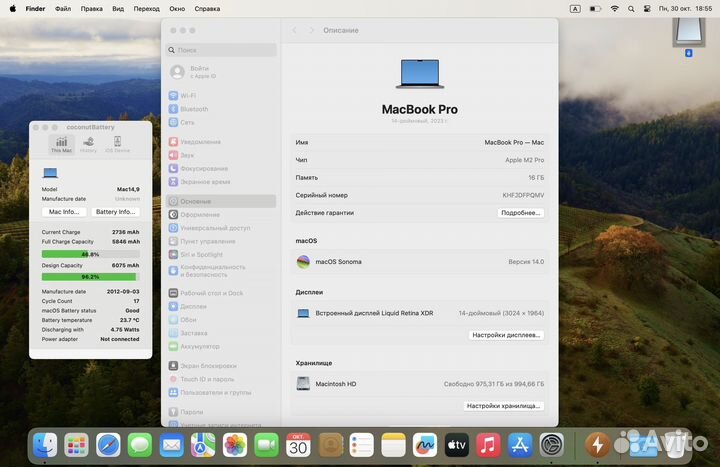Open Правка menu in menu bar
720x467 pixels.
pyautogui.click(x=91, y=9)
